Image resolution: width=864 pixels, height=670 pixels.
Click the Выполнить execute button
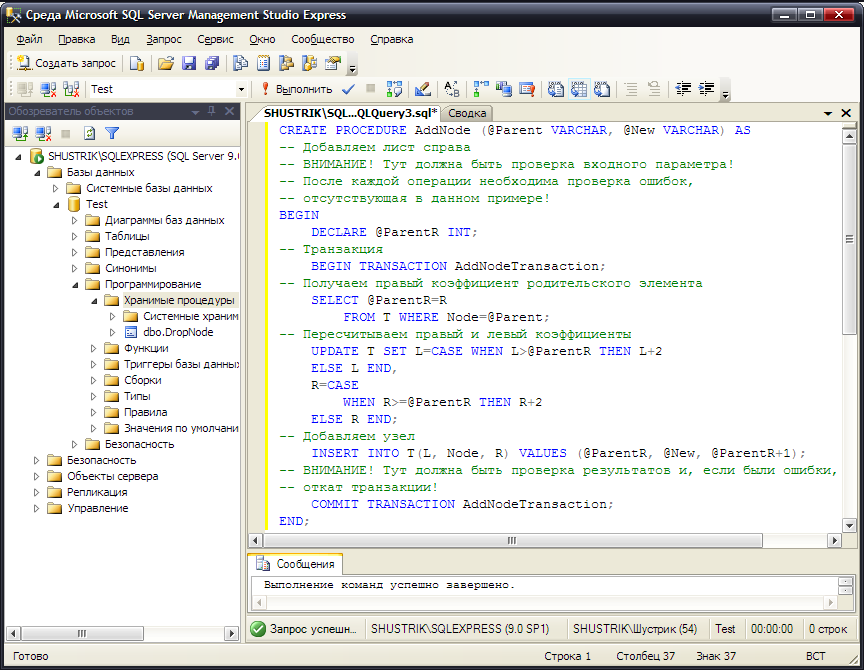click(x=298, y=89)
